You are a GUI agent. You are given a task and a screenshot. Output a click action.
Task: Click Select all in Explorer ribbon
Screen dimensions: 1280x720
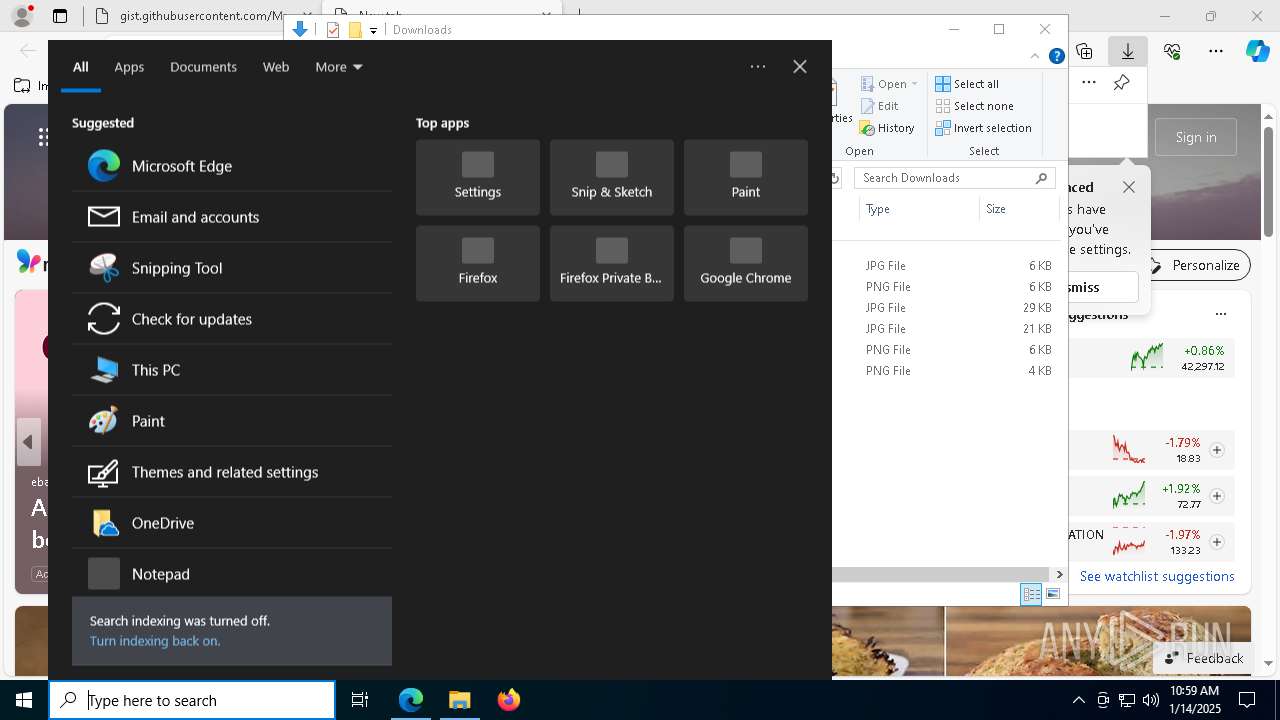pyautogui.click(x=967, y=84)
